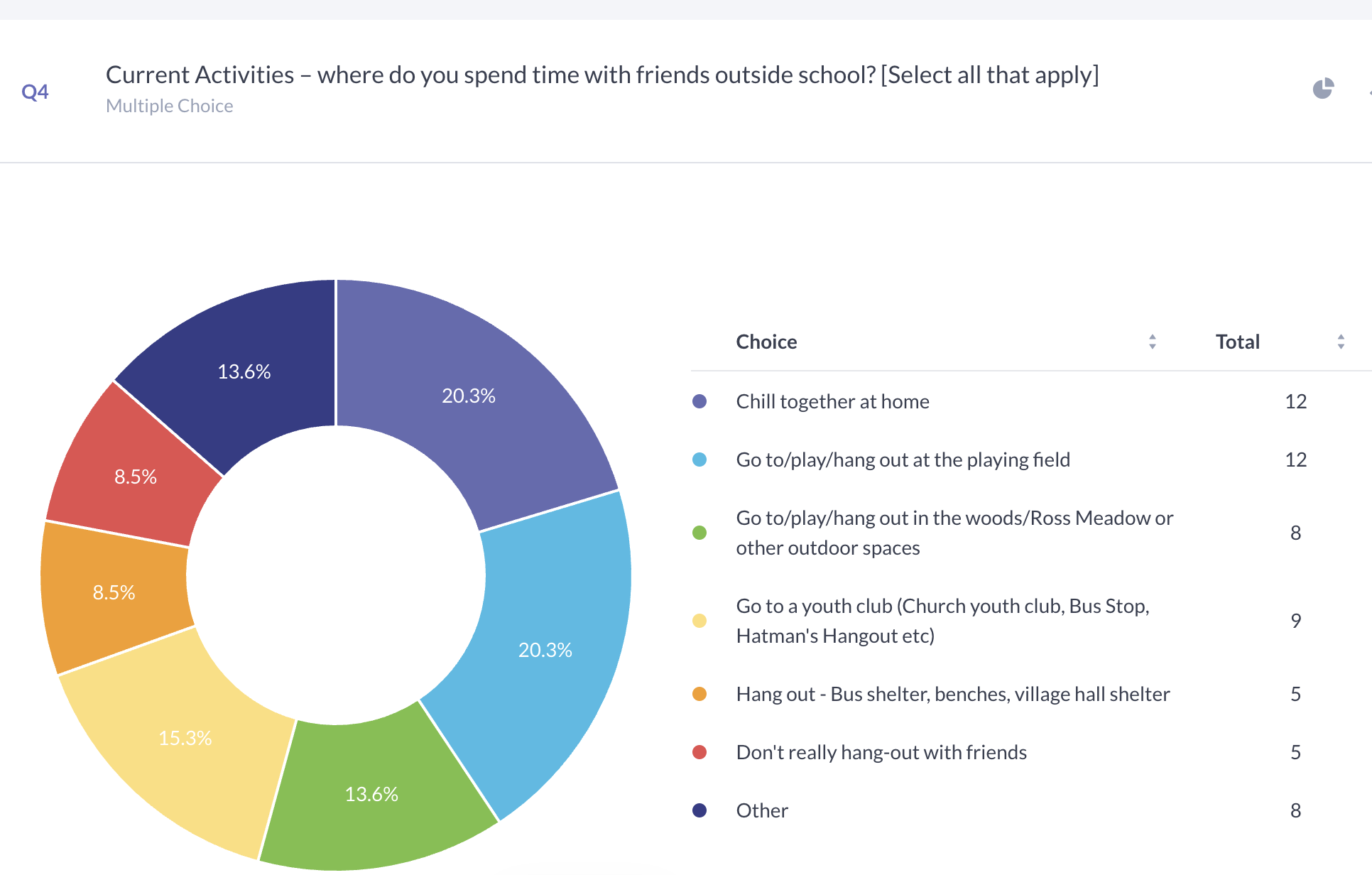Select the yellow 15.3% donut segment
Viewport: 1372px width, 875px height.
tap(185, 739)
